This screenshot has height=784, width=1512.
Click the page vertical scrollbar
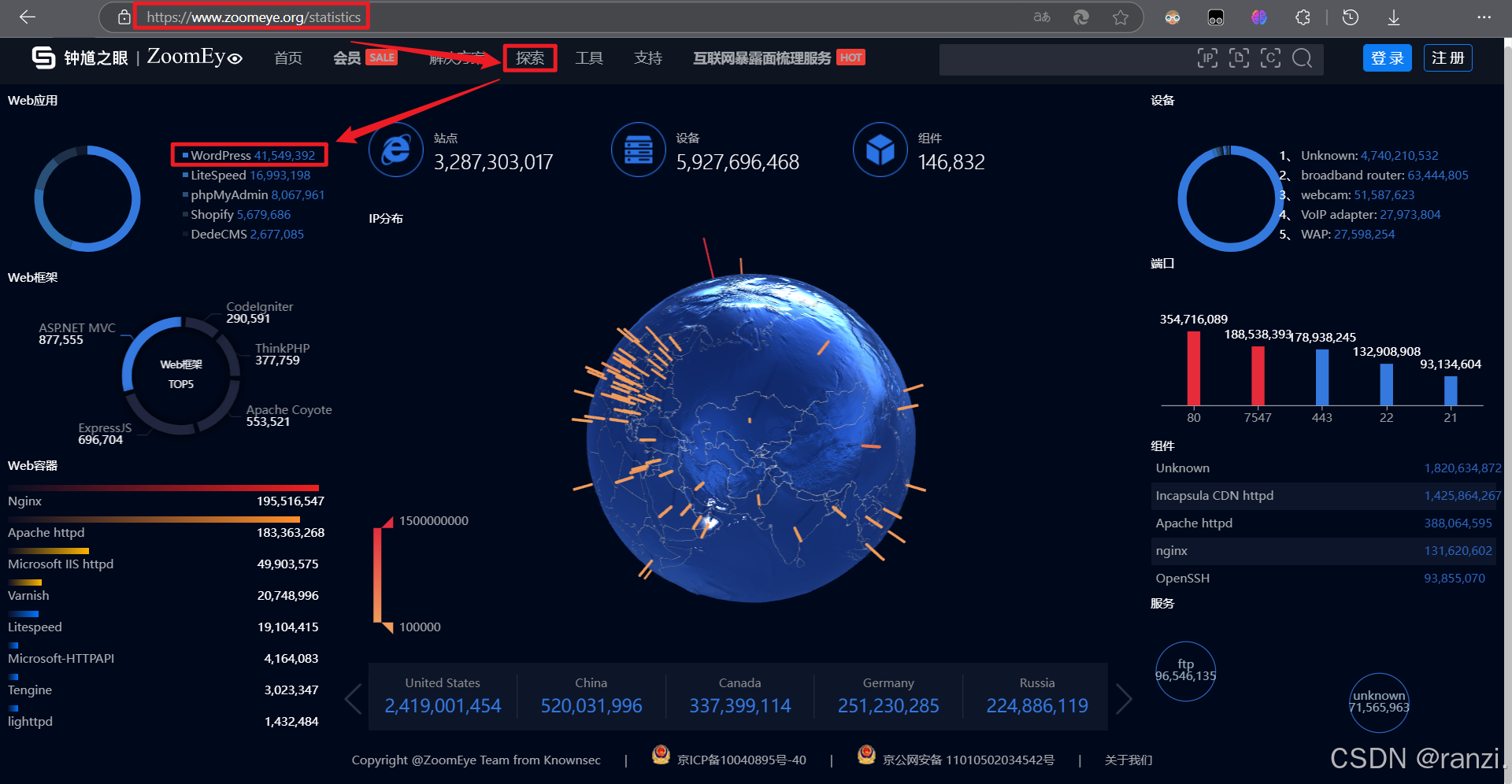point(1507,409)
